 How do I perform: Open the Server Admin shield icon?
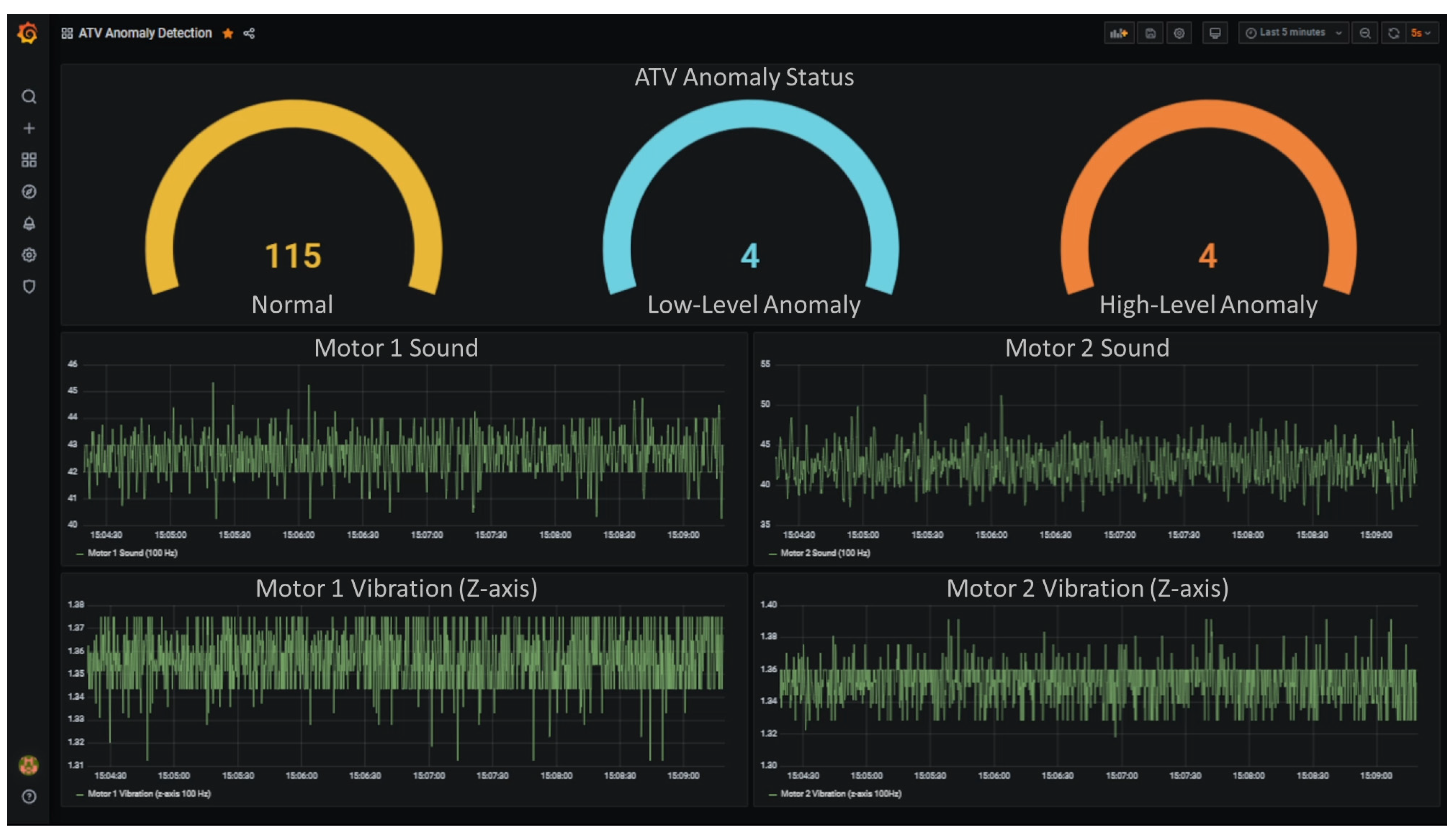coord(29,286)
